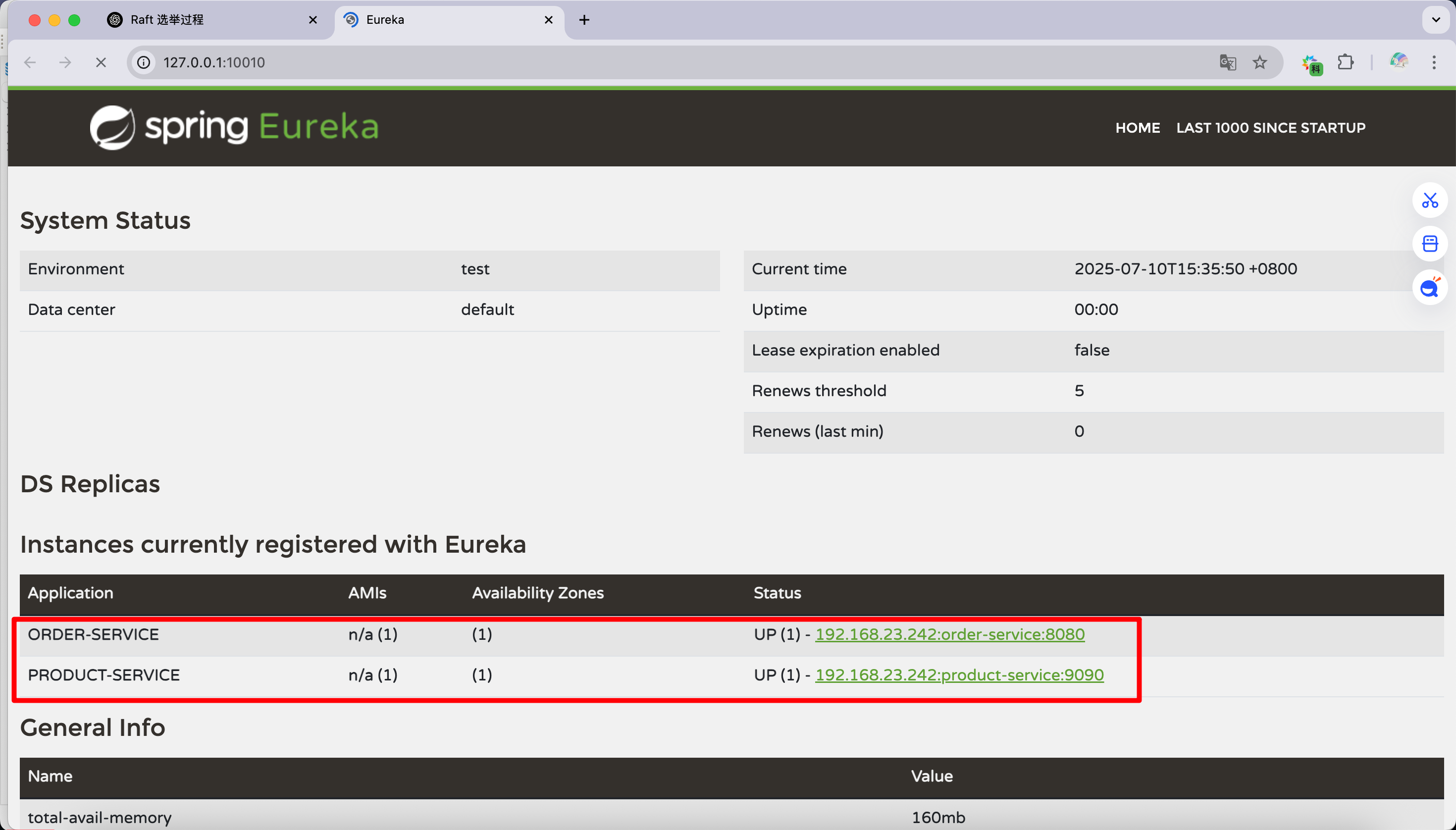Click the Renews (last min) label
1456x830 pixels.
(x=818, y=431)
